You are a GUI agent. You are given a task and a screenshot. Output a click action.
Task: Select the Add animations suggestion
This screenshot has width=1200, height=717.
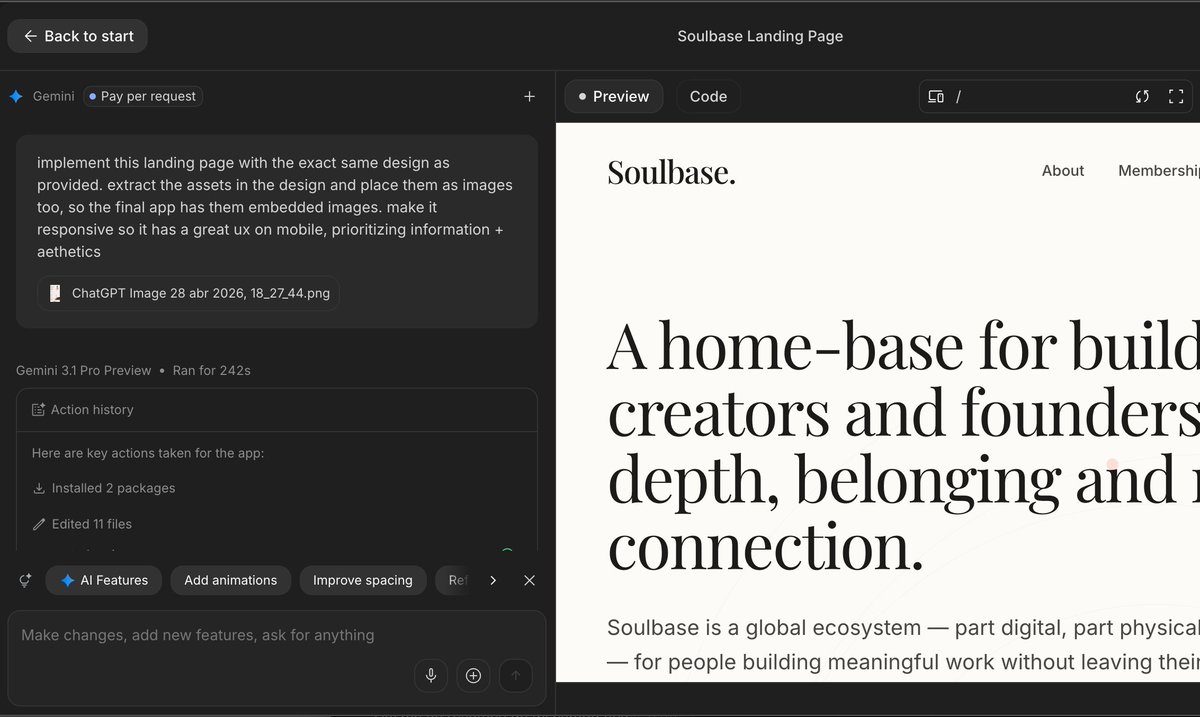pos(231,580)
